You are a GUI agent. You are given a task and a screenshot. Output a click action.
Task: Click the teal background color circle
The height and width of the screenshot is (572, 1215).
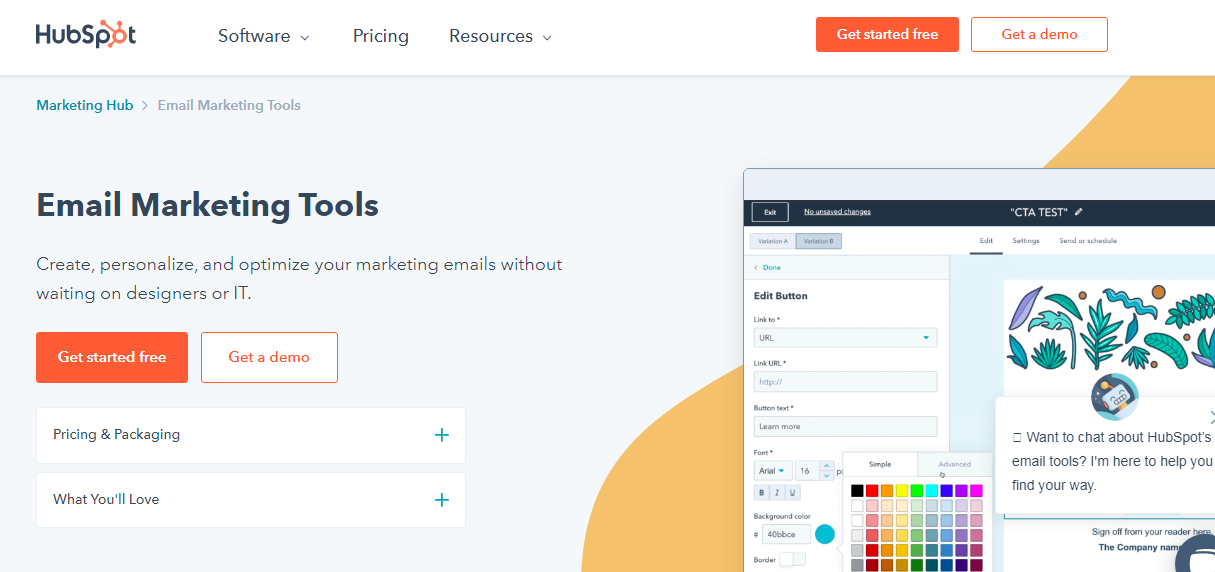tap(825, 534)
